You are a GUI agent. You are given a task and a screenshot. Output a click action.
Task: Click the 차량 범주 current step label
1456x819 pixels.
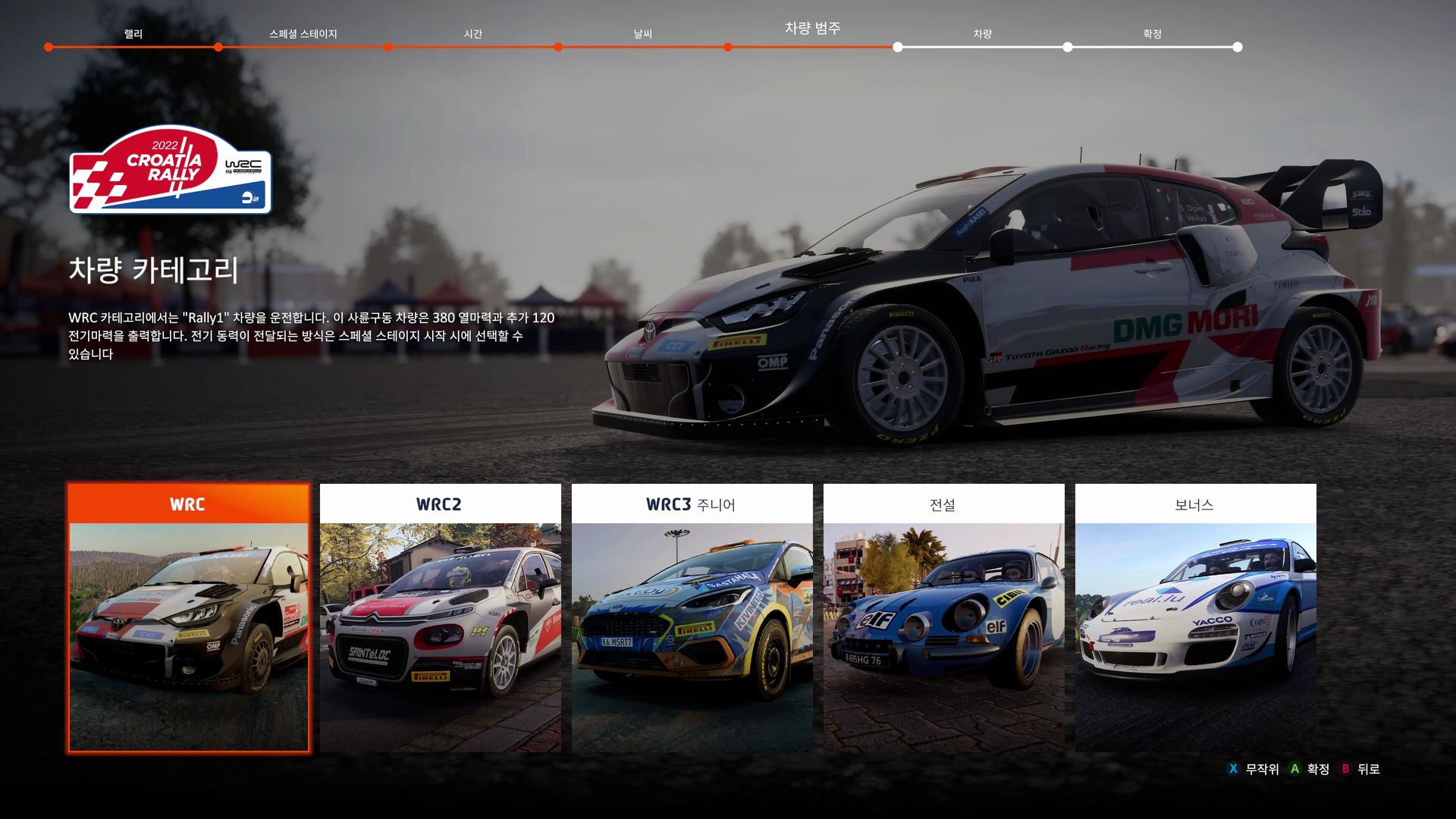[x=812, y=29]
